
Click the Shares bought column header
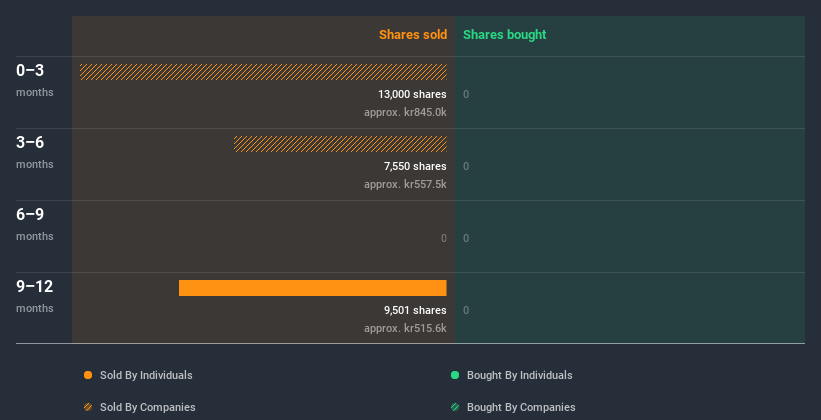[x=505, y=35]
